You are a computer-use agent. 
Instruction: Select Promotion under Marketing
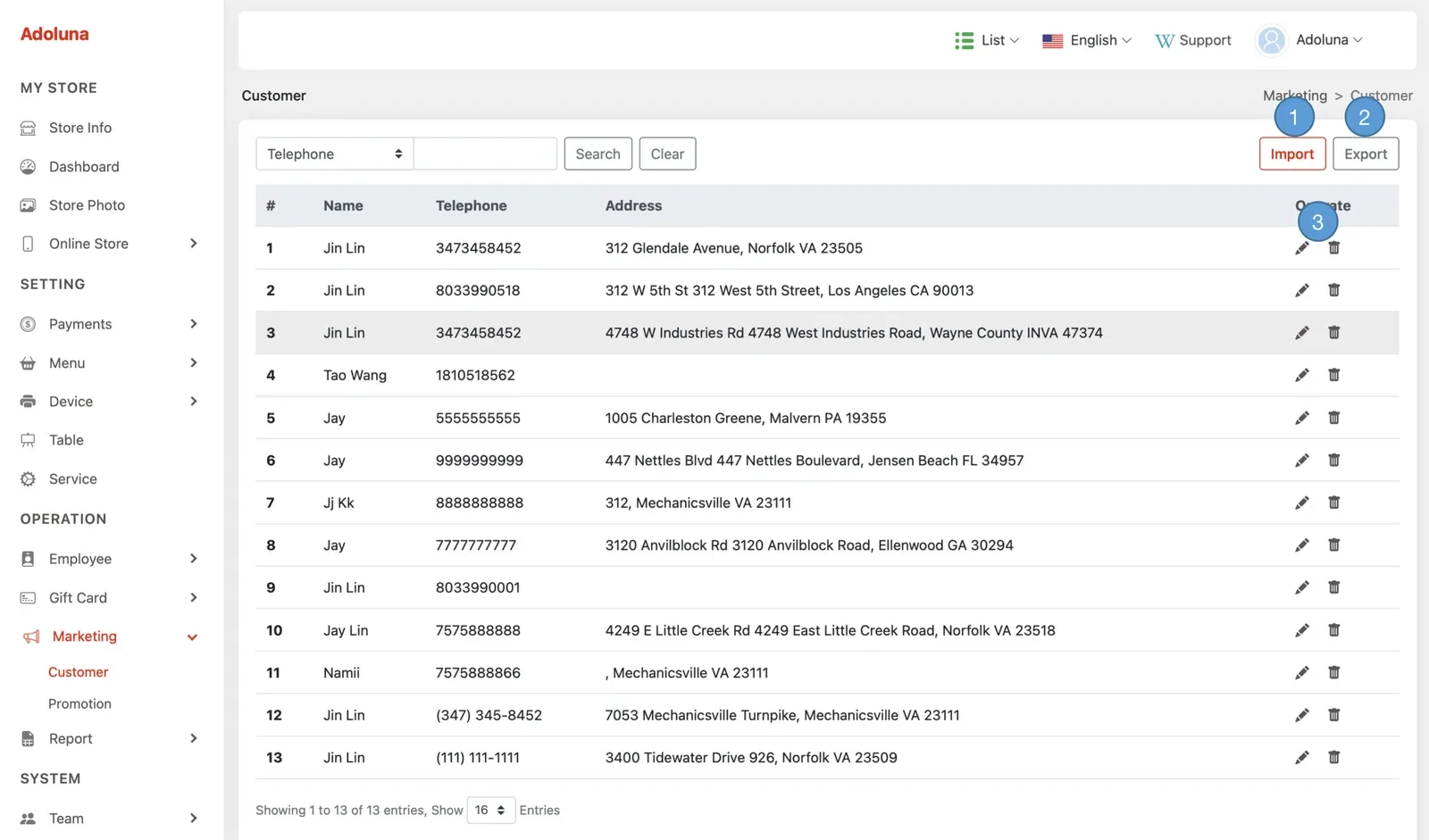(x=79, y=703)
